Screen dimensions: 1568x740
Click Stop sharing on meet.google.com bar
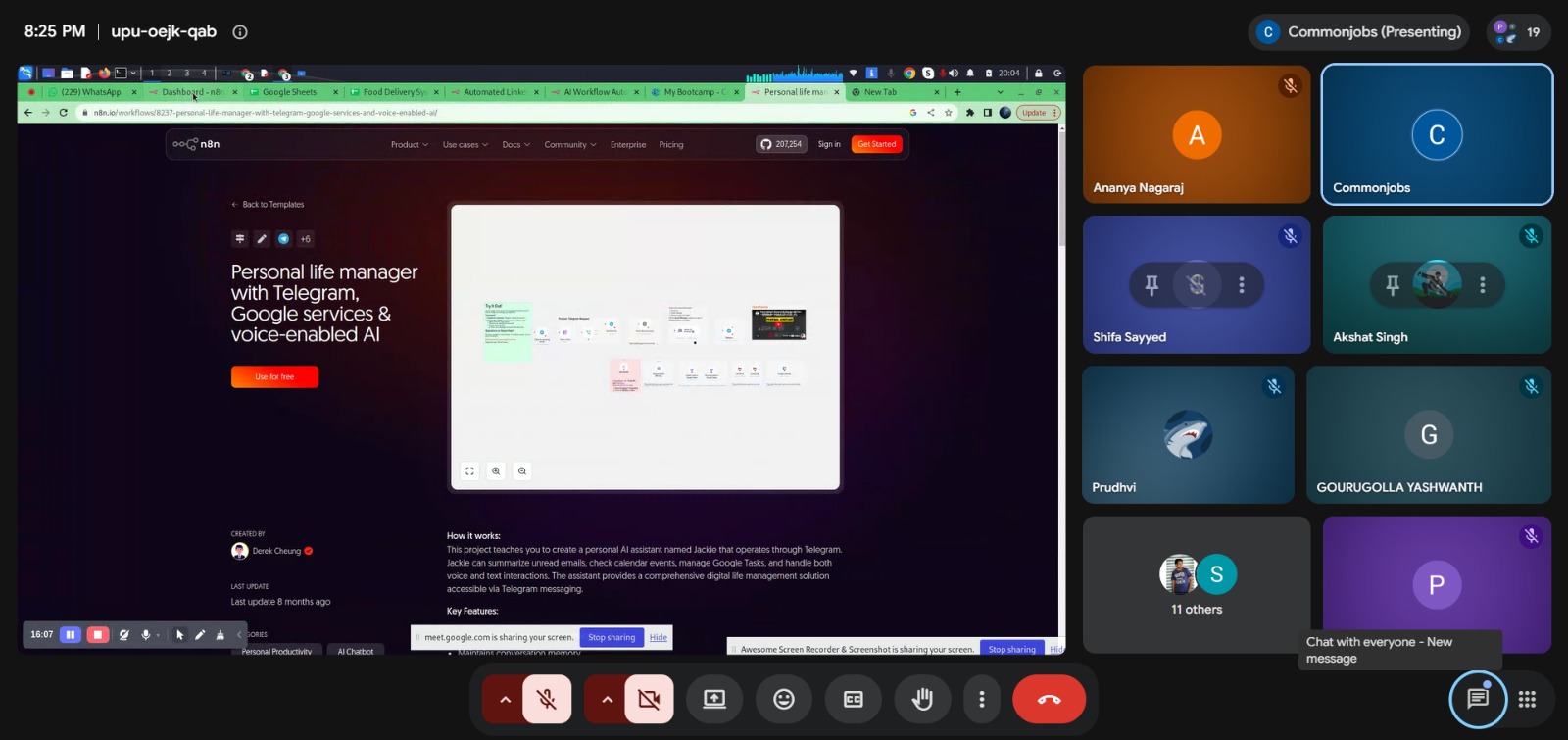click(612, 637)
